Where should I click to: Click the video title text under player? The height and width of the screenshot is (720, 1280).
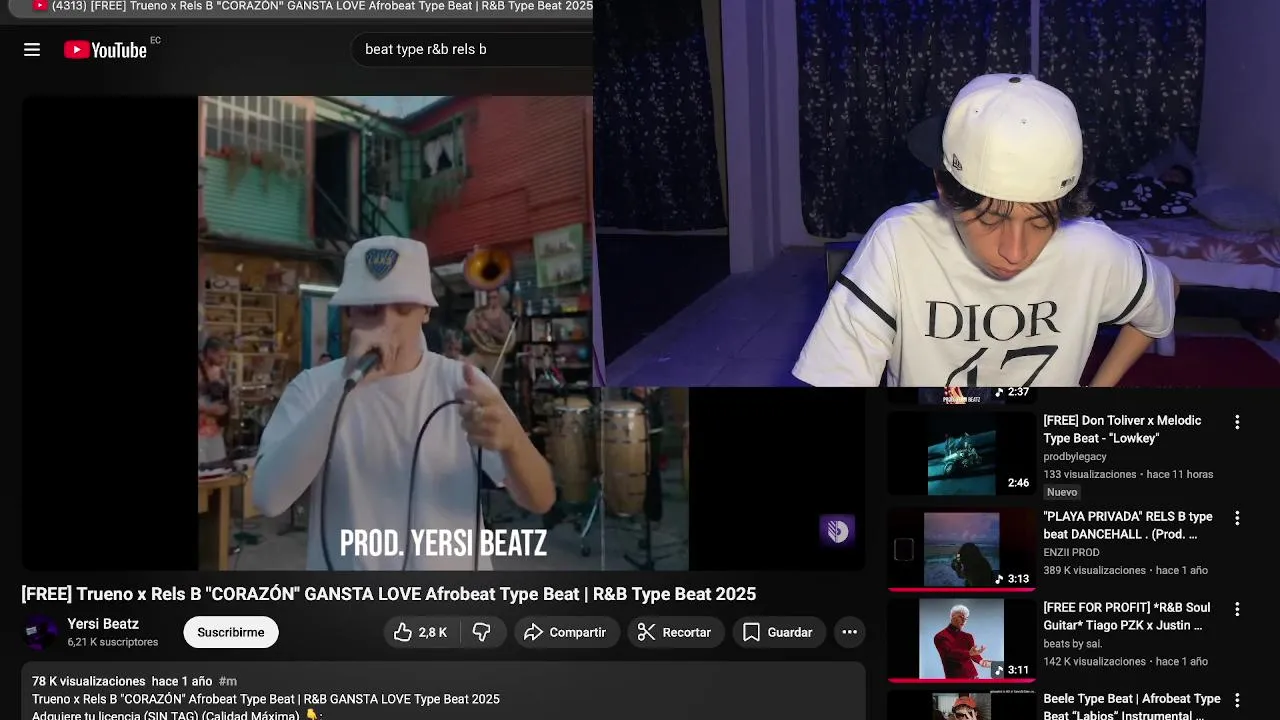click(x=389, y=594)
